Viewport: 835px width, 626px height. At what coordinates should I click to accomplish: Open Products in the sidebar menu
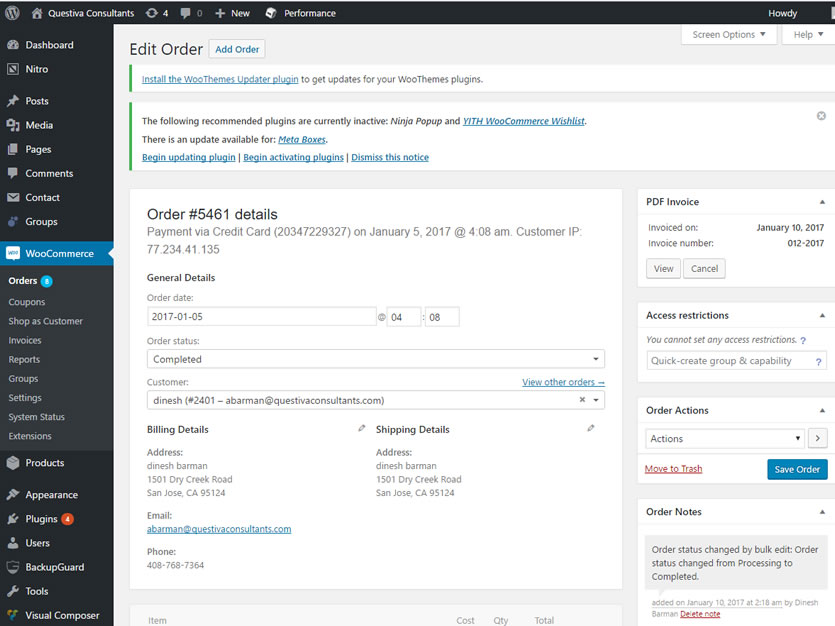44,463
